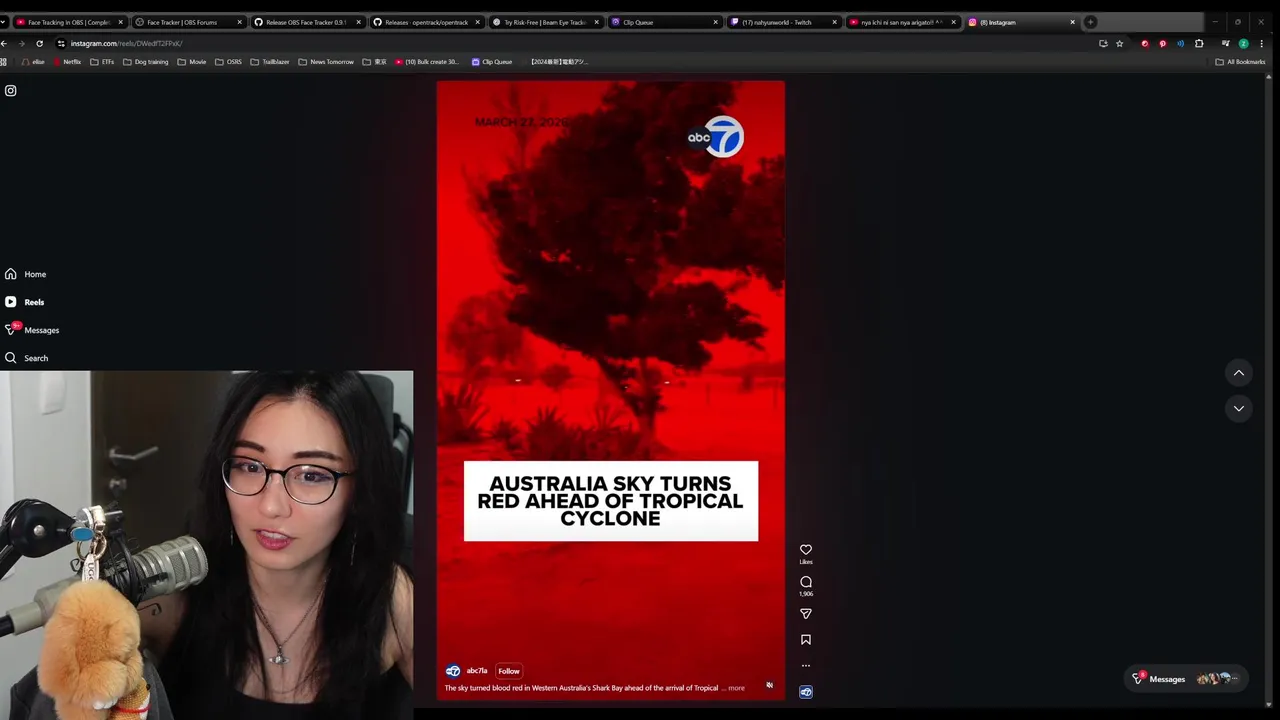Reload the Instagram page
This screenshot has height=720, width=1280.
[x=39, y=43]
